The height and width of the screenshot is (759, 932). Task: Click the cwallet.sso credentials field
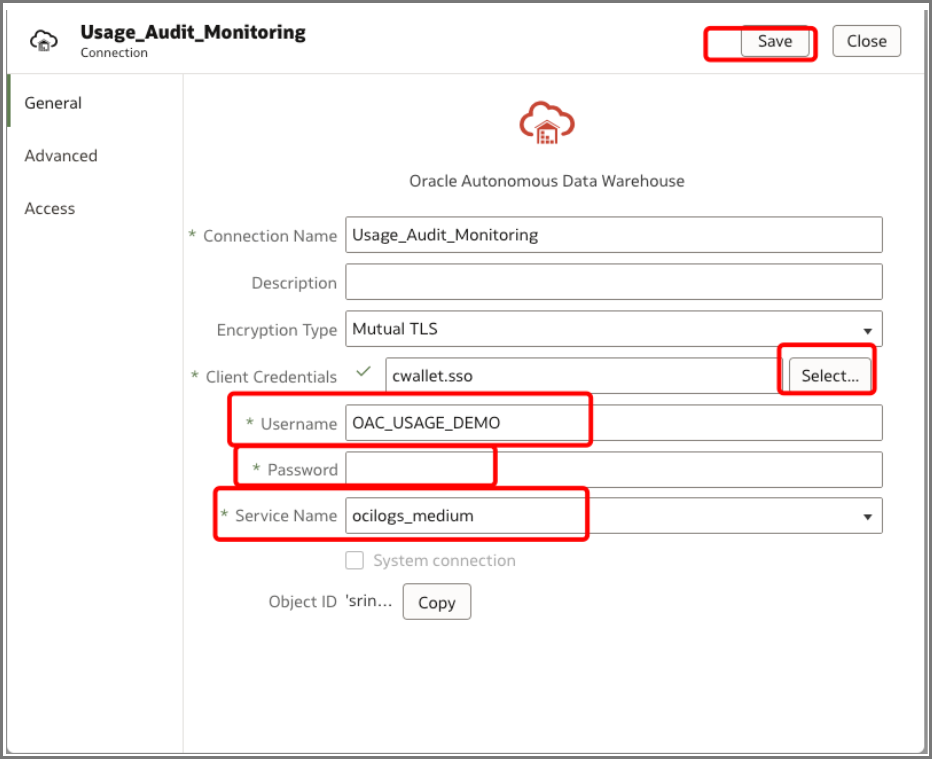click(x=584, y=376)
